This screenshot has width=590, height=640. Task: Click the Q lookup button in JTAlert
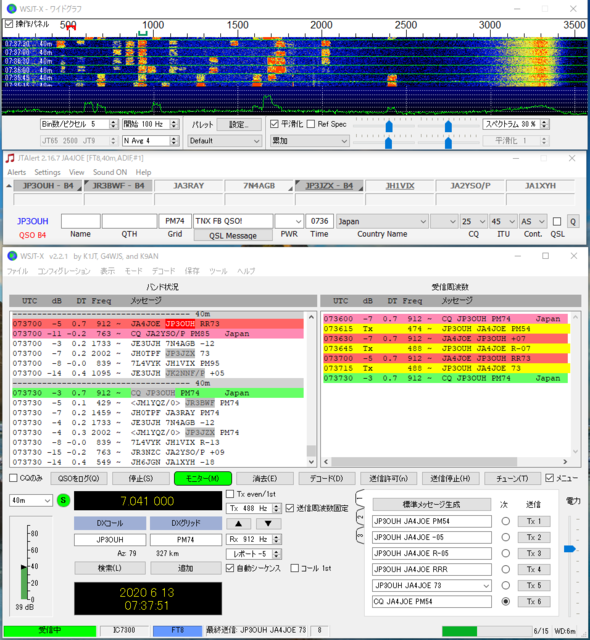[x=573, y=222]
